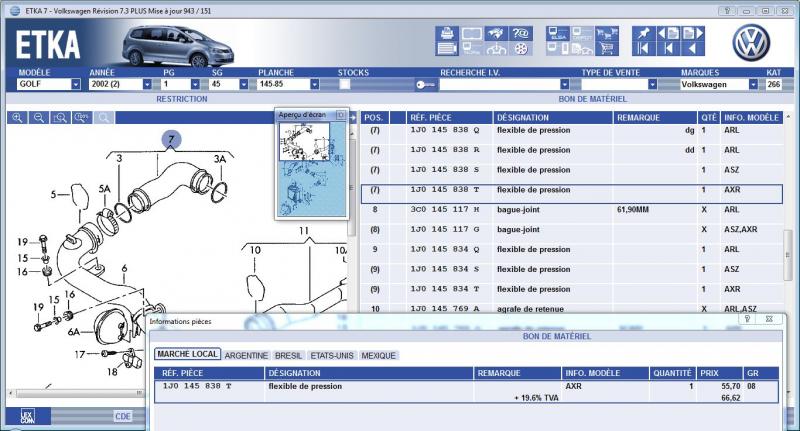
Task: Click the screen preview thumbnail
Action: point(312,169)
